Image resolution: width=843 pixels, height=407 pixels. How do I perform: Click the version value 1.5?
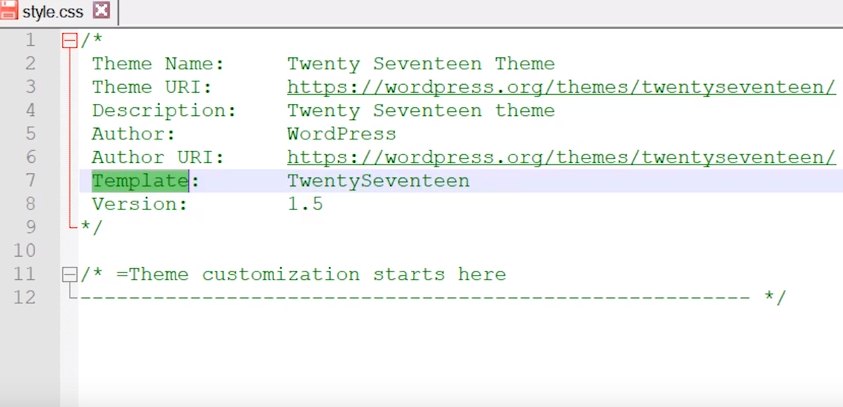click(305, 204)
